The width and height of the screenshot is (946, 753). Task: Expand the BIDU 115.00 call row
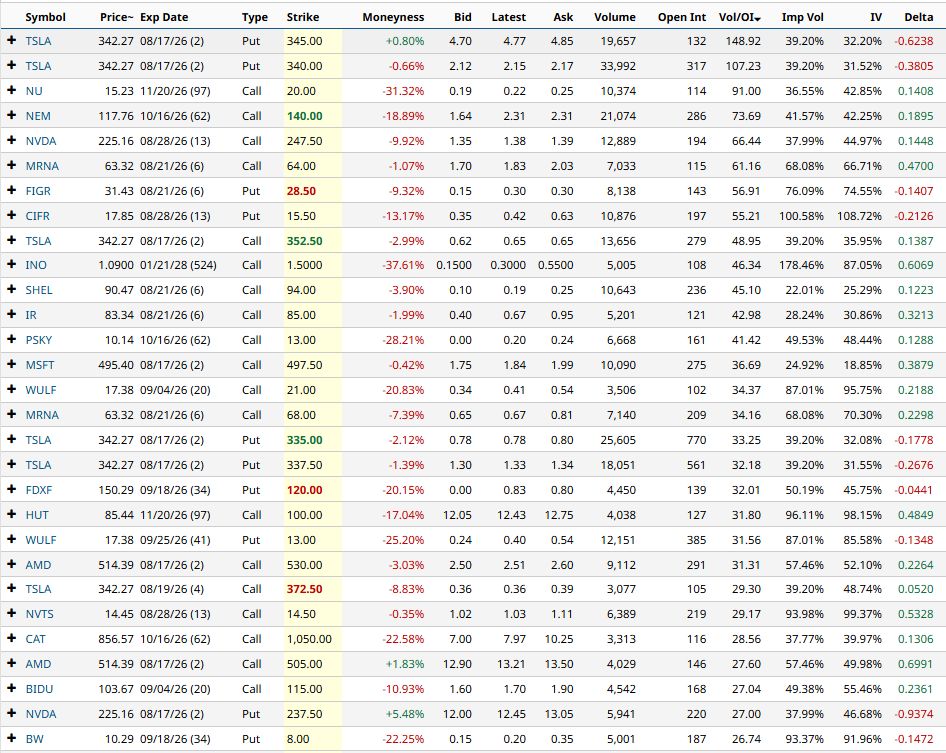(11, 688)
